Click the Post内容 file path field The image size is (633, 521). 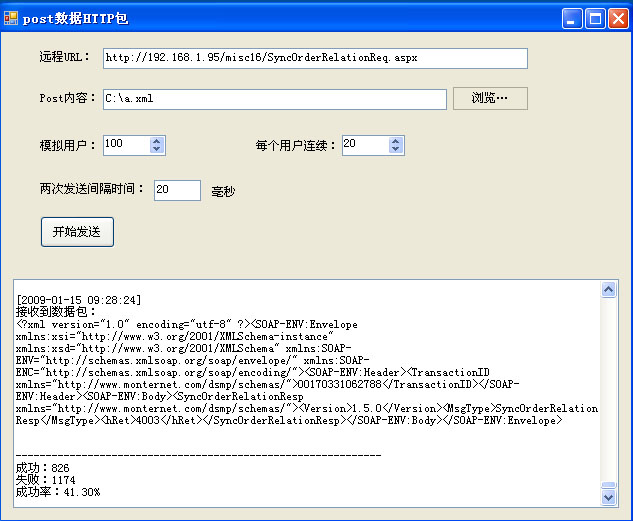[x=275, y=99]
